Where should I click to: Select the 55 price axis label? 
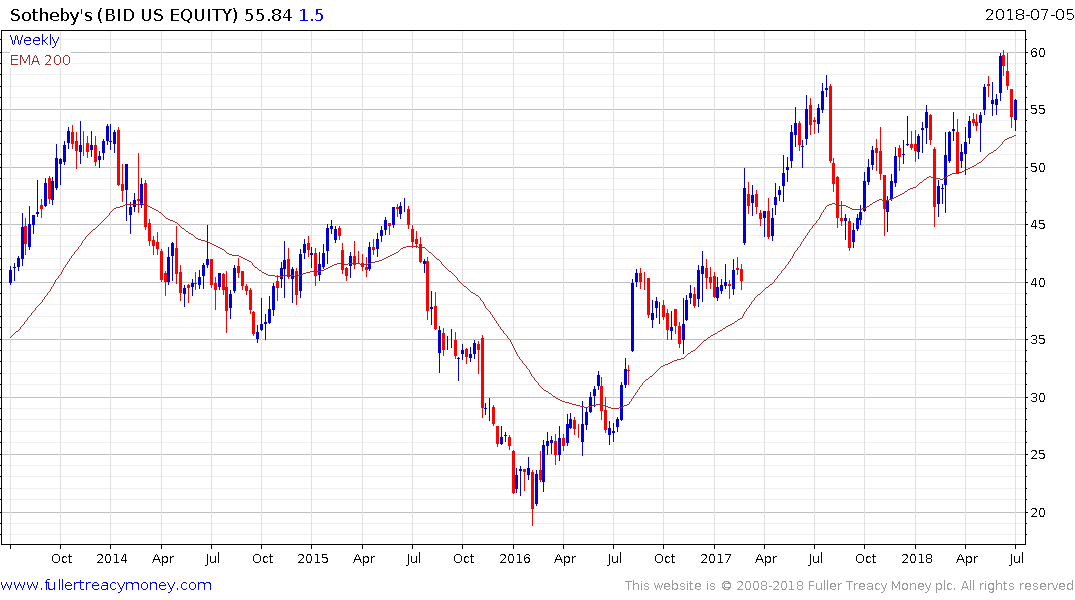tap(1037, 110)
